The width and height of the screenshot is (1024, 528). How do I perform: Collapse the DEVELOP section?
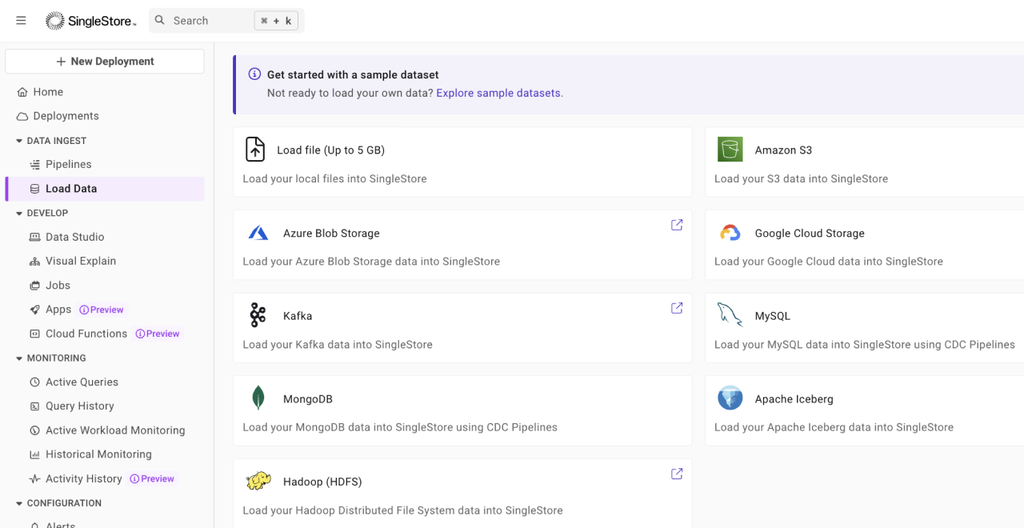[42, 213]
